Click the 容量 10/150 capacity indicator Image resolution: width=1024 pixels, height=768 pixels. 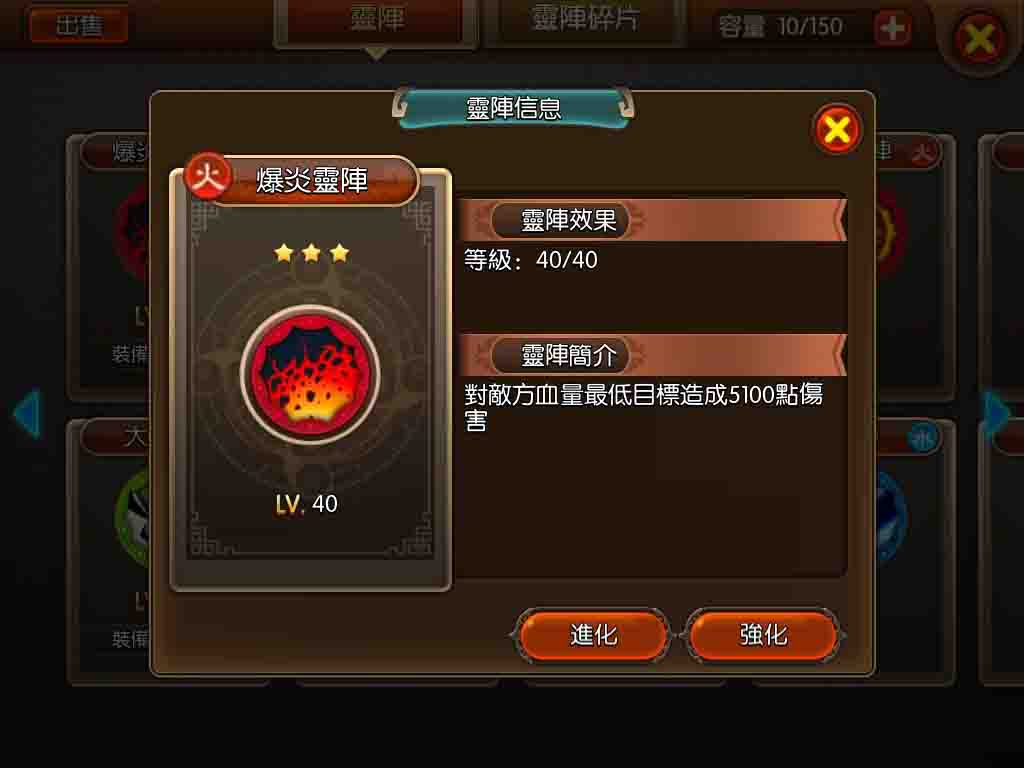tap(780, 27)
